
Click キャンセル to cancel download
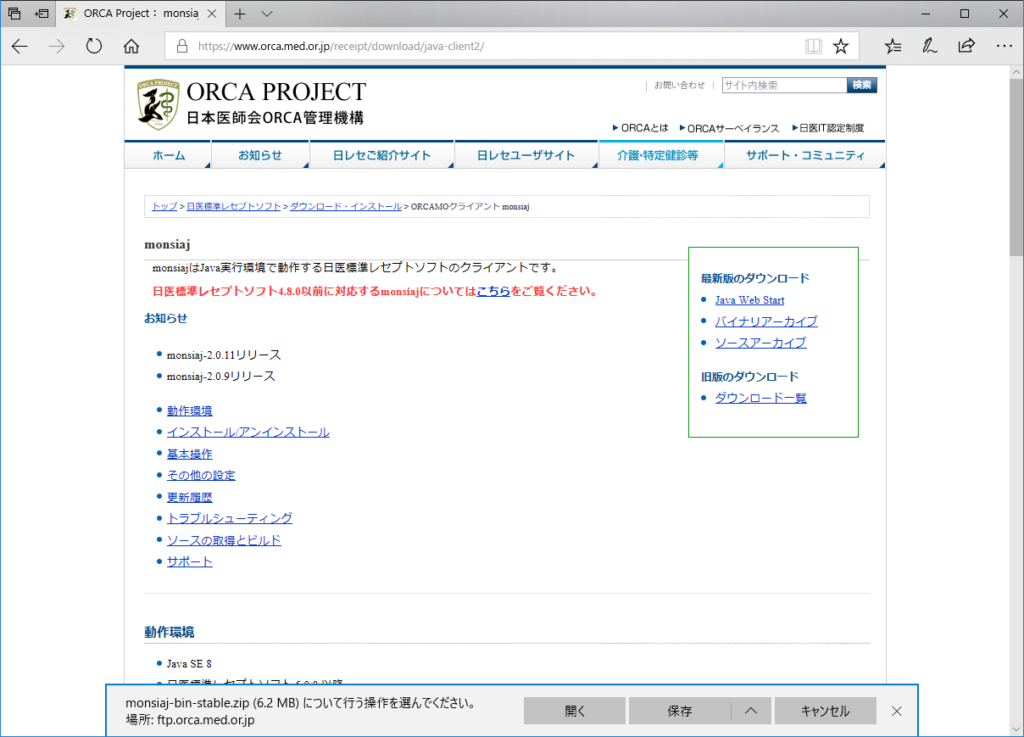click(x=825, y=711)
